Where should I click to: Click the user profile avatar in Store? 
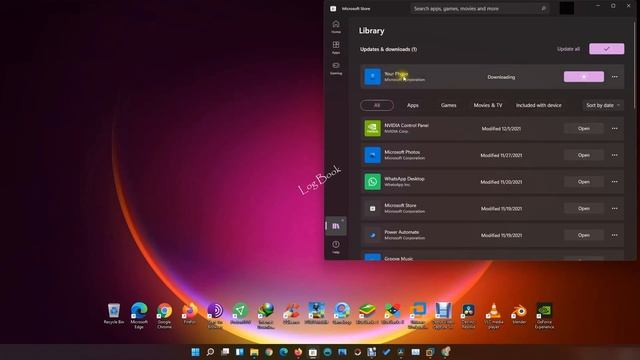[x=567, y=8]
